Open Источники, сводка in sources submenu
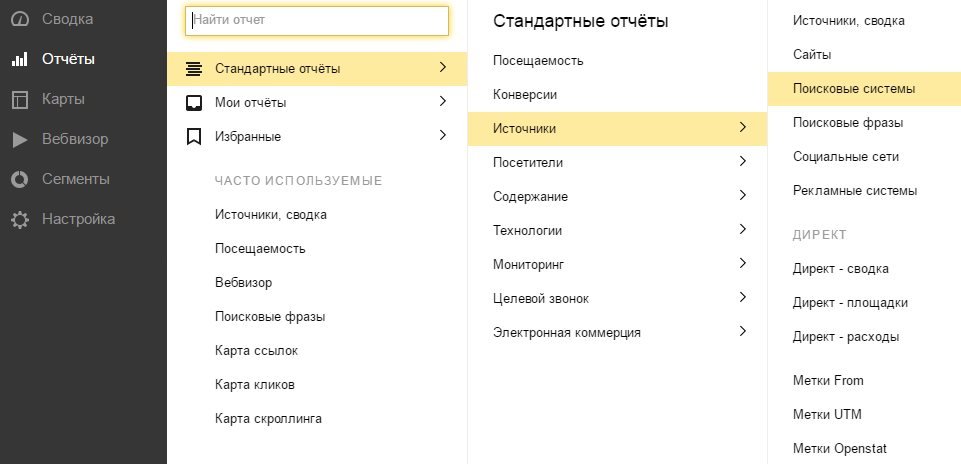Viewport: 961px width, 464px height. [848, 21]
